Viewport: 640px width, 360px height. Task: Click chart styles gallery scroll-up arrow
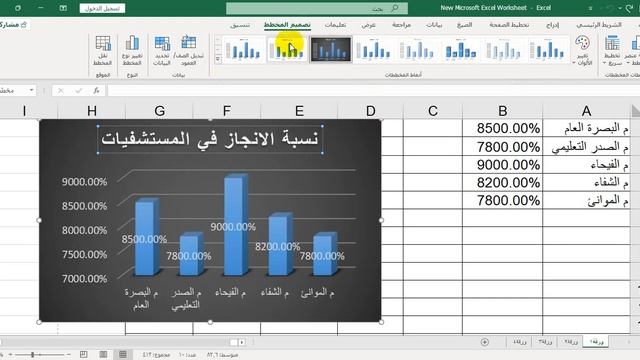pyautogui.click(x=218, y=40)
